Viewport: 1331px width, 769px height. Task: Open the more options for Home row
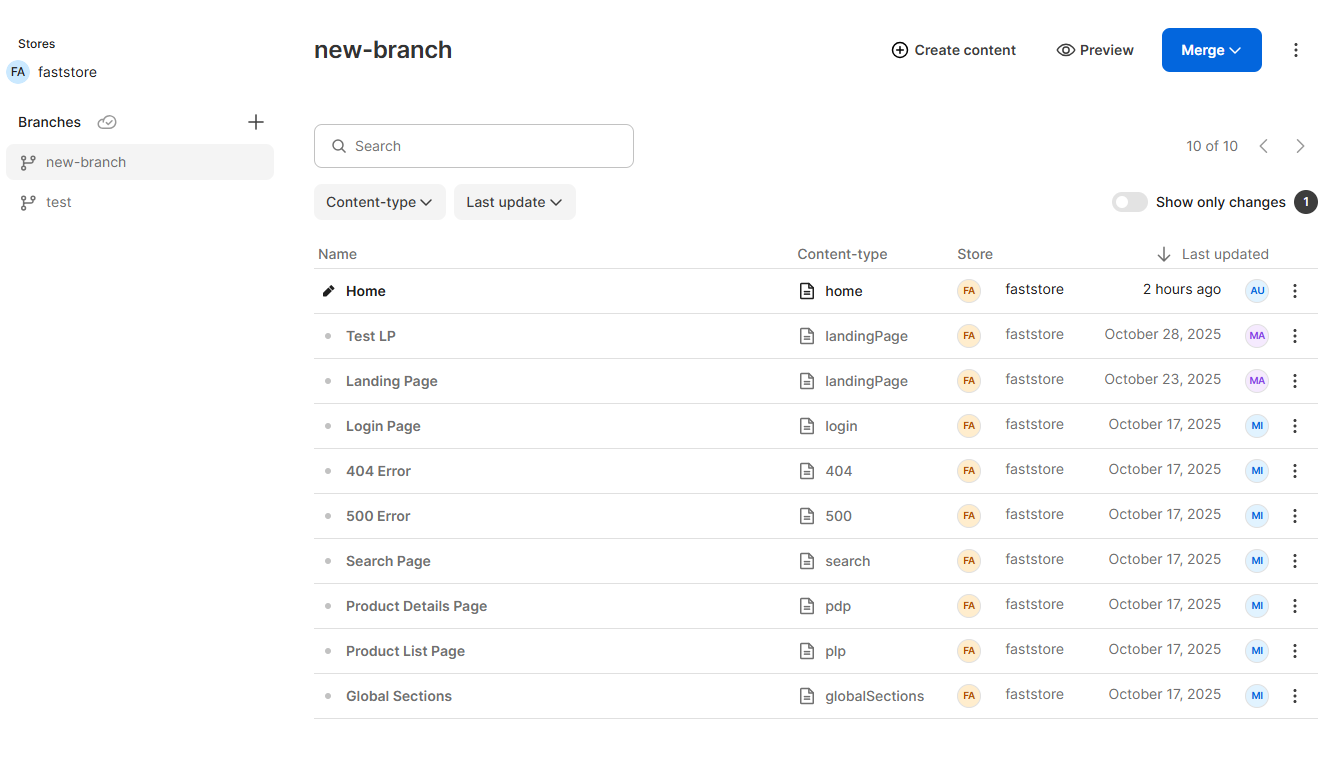(x=1295, y=291)
